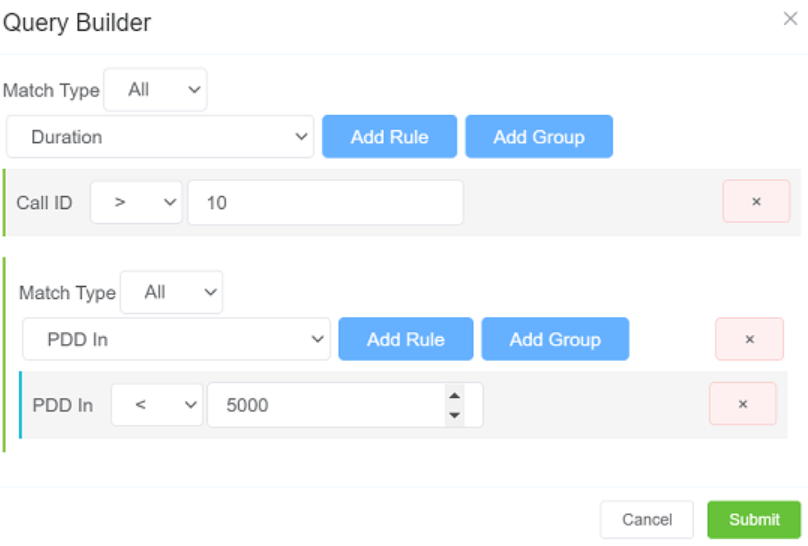Cancel the query builder
This screenshot has height=546, width=808.
(646, 520)
